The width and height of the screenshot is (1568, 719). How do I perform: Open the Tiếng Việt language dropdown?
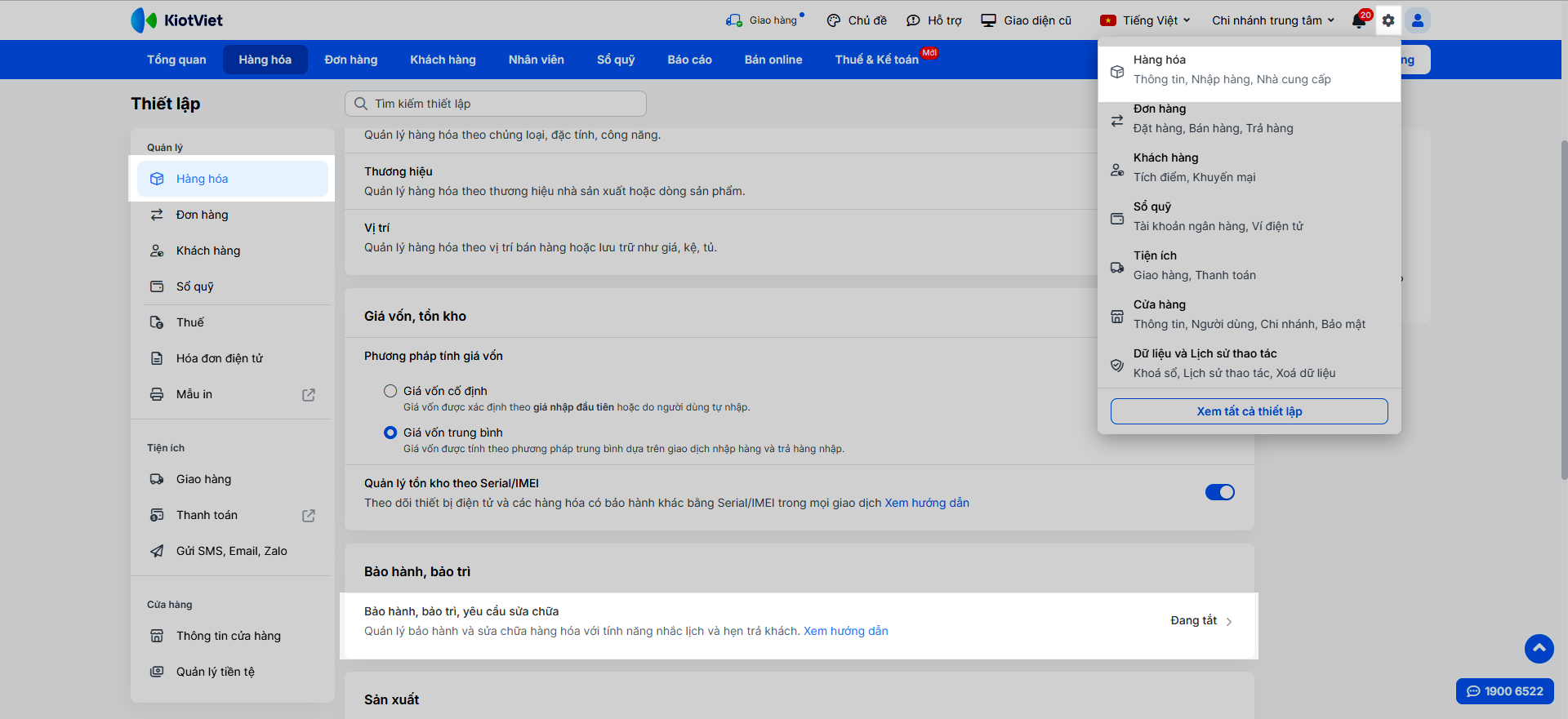click(1145, 20)
